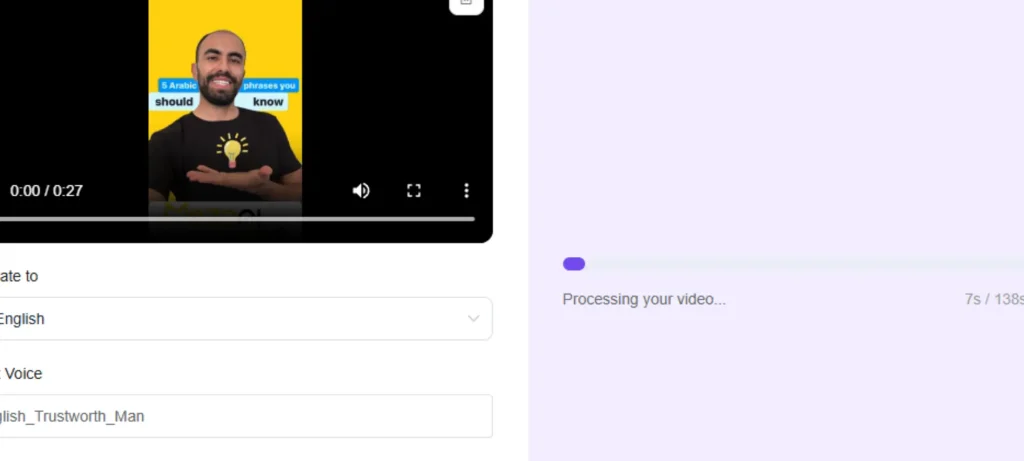This screenshot has width=1024, height=461.
Task: Click the 0:00 / 0:27 time display
Action: click(46, 191)
